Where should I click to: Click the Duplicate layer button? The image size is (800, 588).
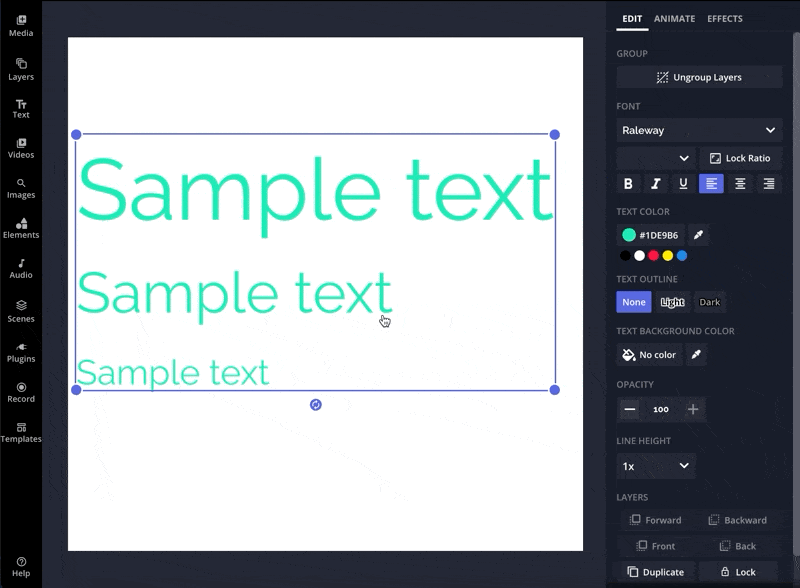(656, 572)
